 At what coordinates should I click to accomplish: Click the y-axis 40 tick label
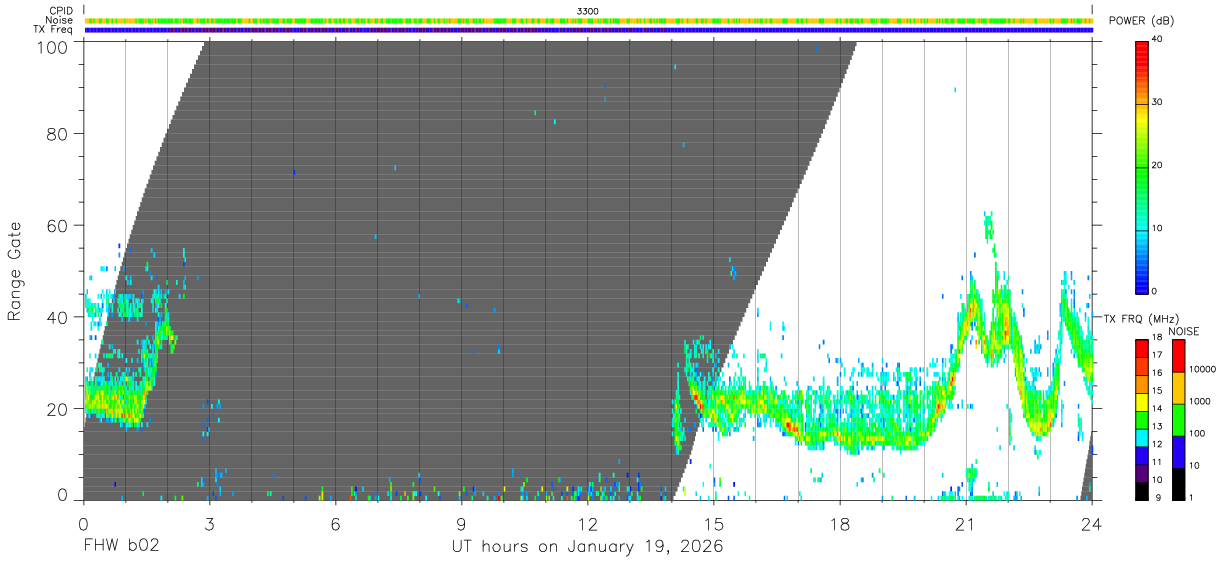point(56,317)
